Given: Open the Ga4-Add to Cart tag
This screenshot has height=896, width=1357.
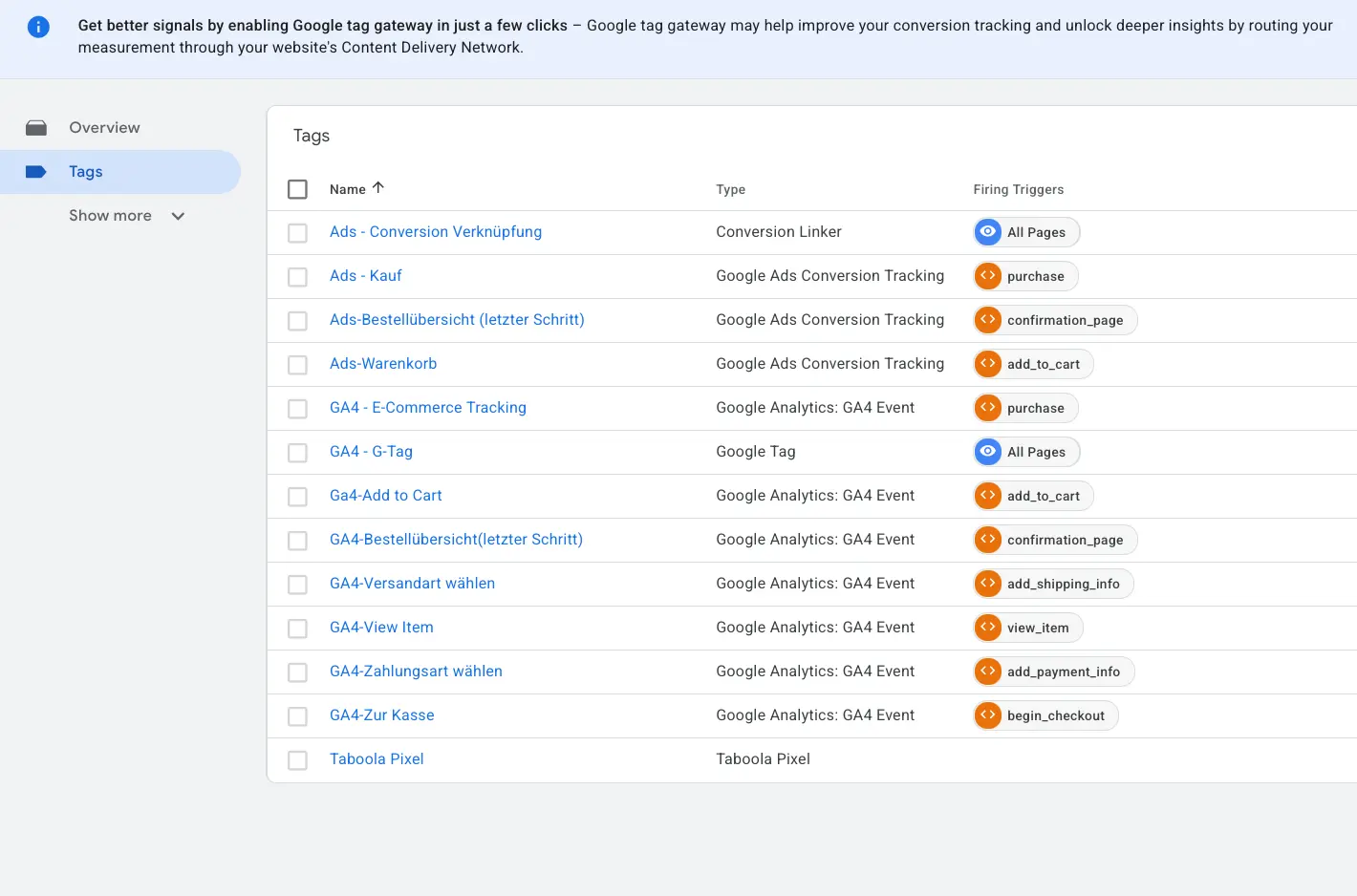Looking at the screenshot, I should (386, 496).
